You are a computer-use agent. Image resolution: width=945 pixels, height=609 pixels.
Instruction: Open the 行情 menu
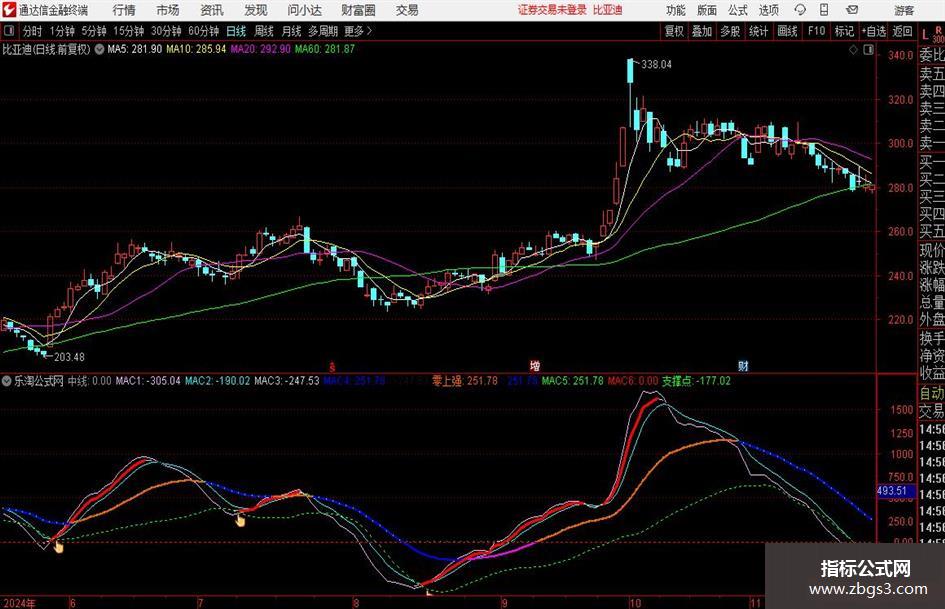(124, 10)
